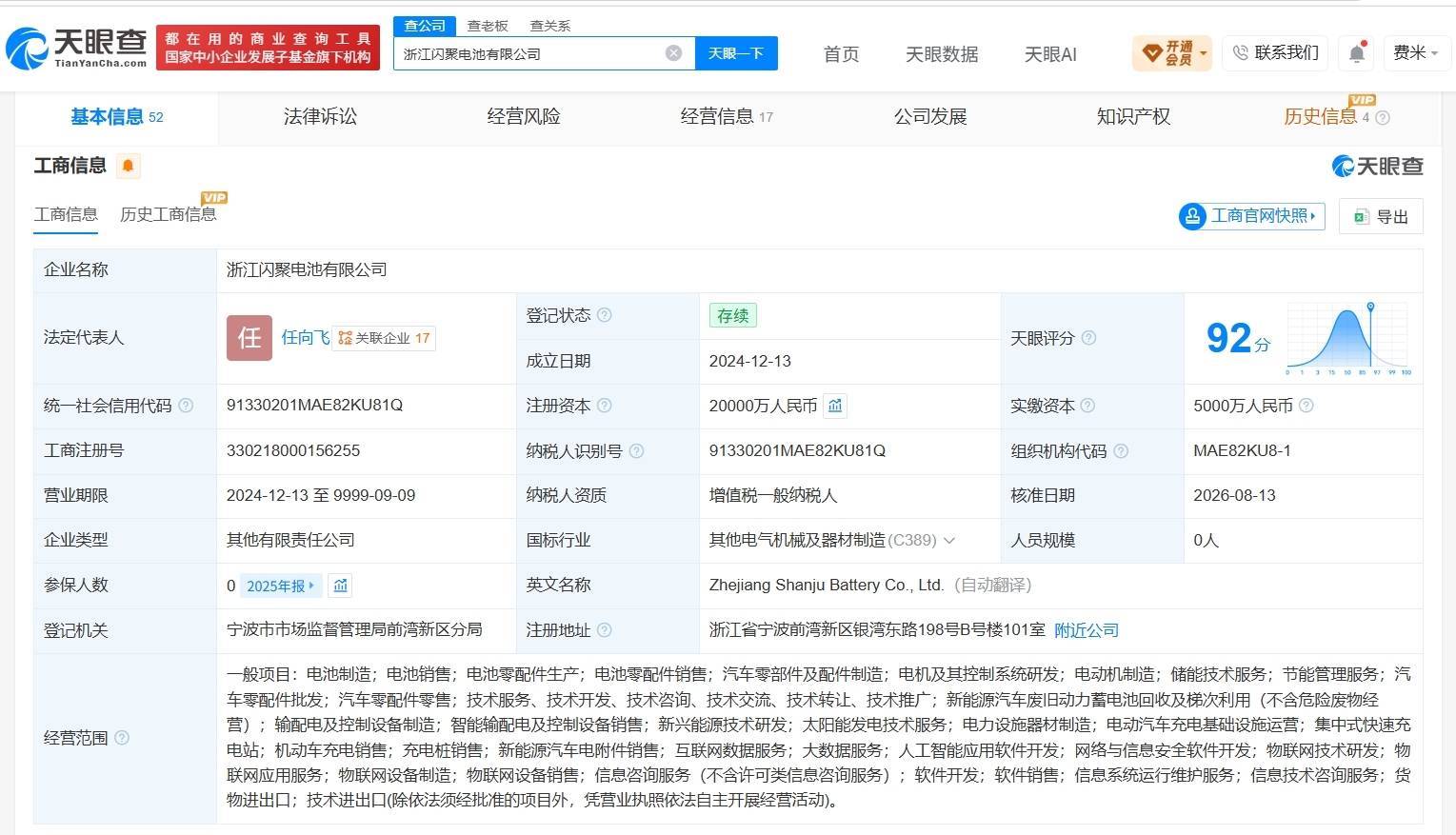Open 天眼数据 in top navigation
Screen dimensions: 1456x835
(942, 54)
